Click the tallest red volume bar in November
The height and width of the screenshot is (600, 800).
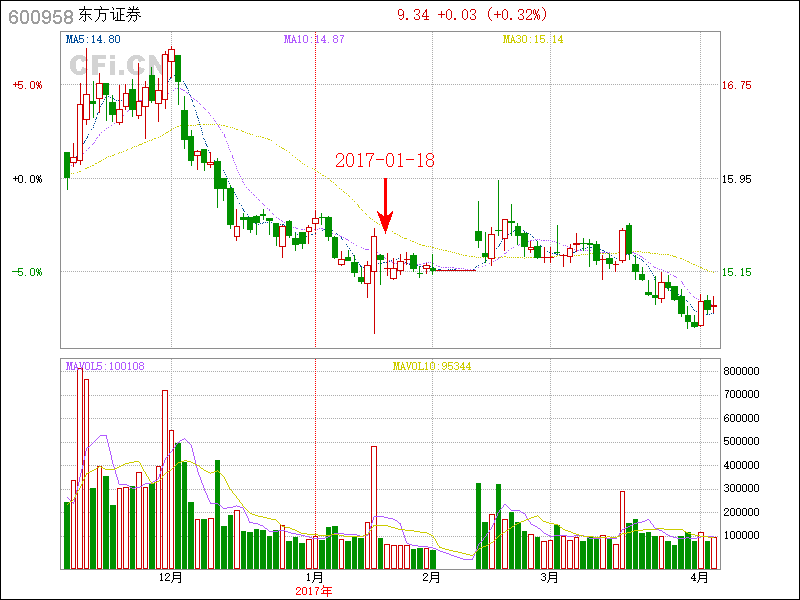(80, 469)
